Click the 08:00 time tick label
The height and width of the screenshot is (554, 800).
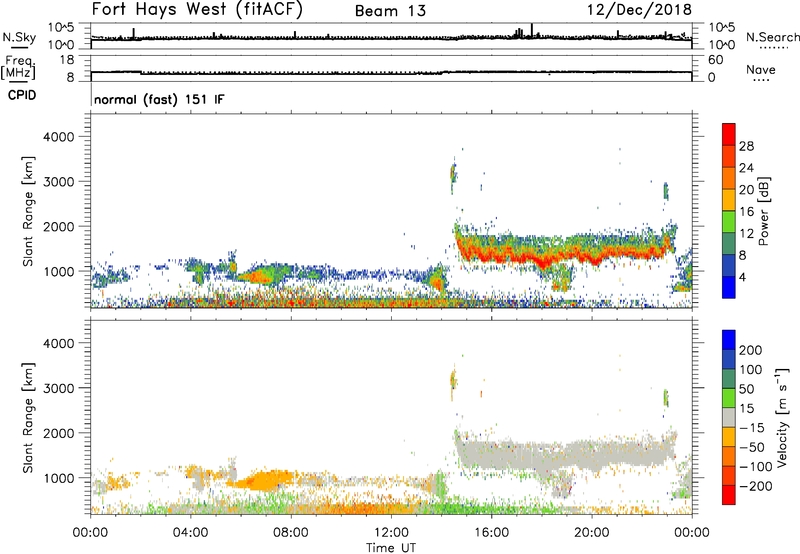291,533
